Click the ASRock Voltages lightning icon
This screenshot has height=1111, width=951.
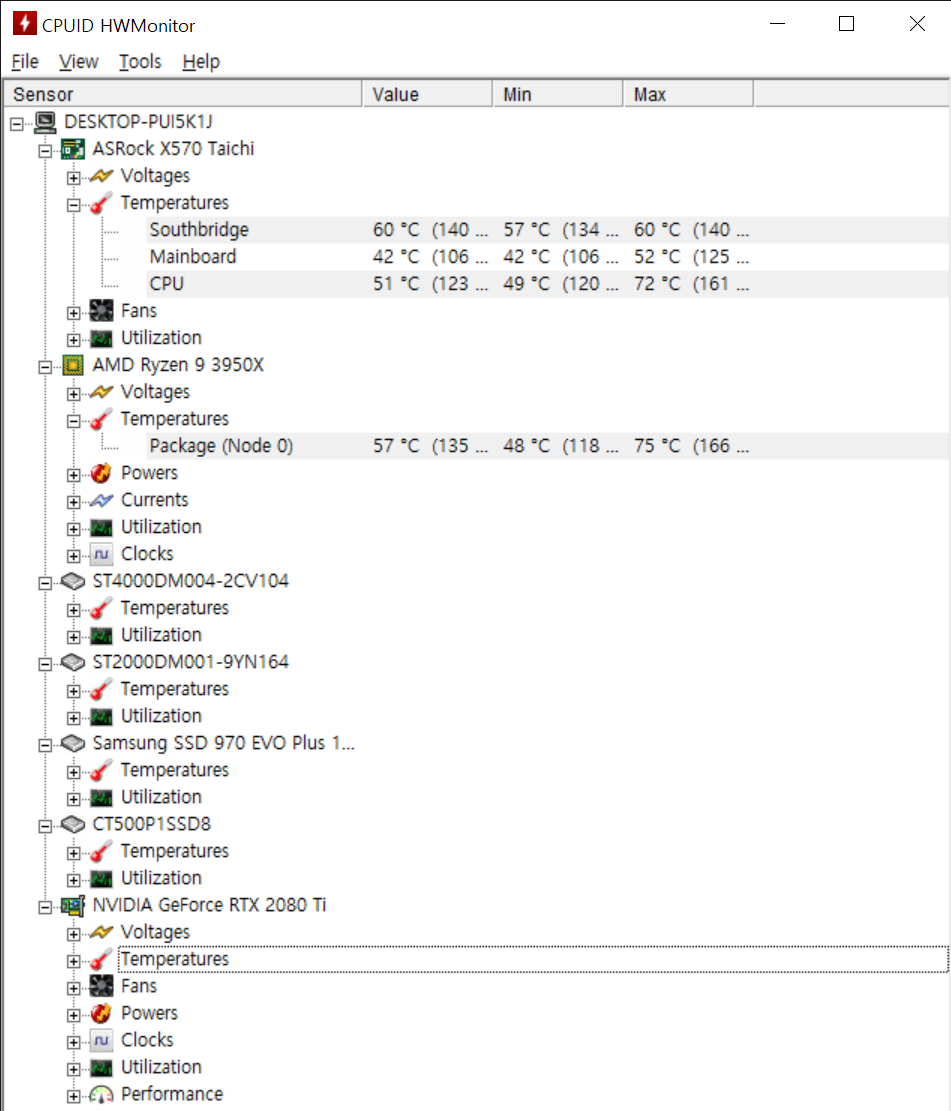tap(101, 176)
